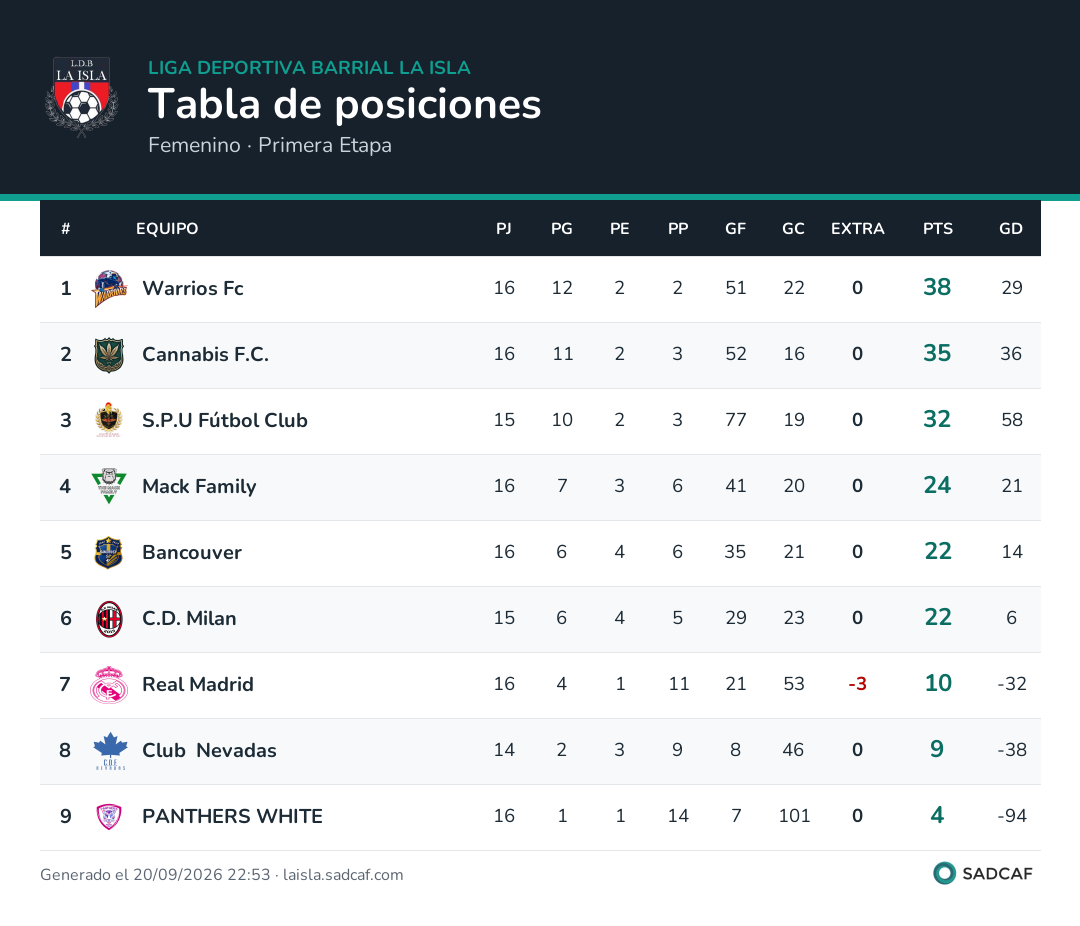1080x926 pixels.
Task: Click the pink Real Madrid crest
Action: click(x=109, y=685)
